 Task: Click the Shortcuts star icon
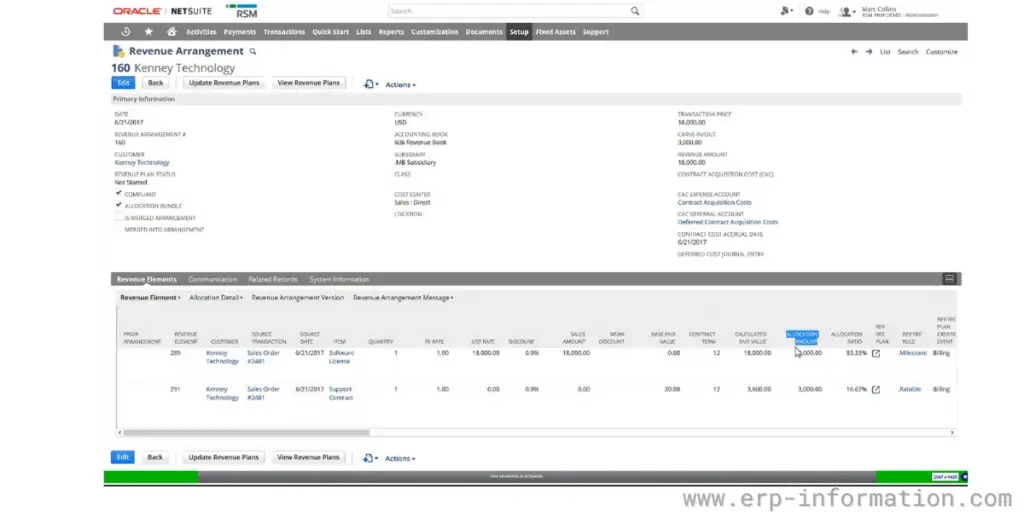149,32
